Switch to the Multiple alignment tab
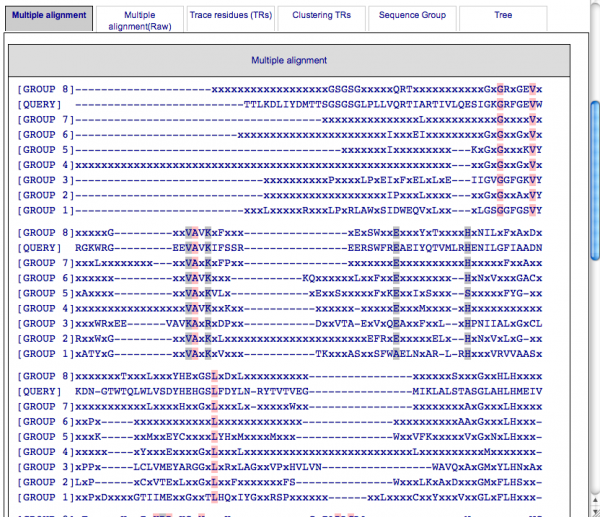The height and width of the screenshot is (517, 600). pos(47,16)
